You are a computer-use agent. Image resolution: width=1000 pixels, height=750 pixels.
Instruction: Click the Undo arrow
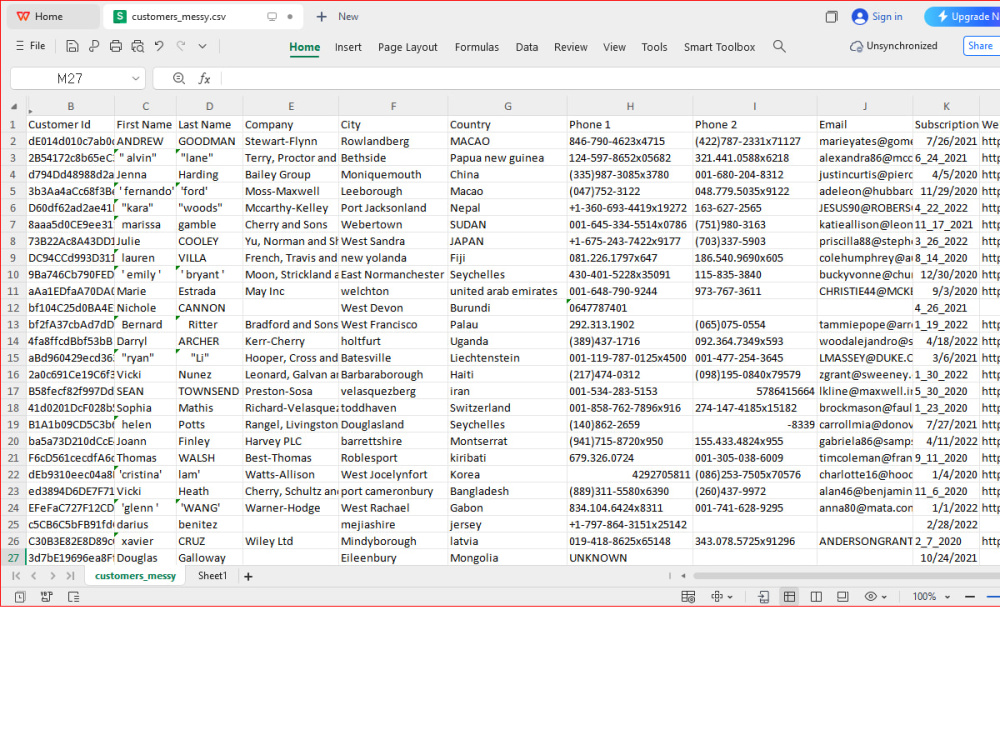pyautogui.click(x=159, y=46)
